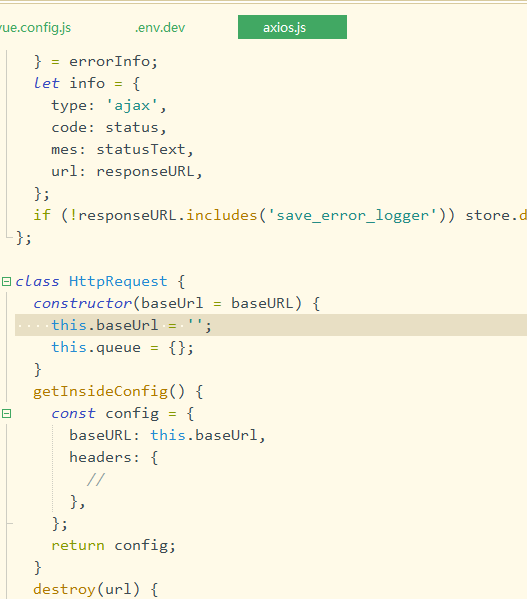
Task: Click the 'HttpRequest' class name
Action: 118,282
